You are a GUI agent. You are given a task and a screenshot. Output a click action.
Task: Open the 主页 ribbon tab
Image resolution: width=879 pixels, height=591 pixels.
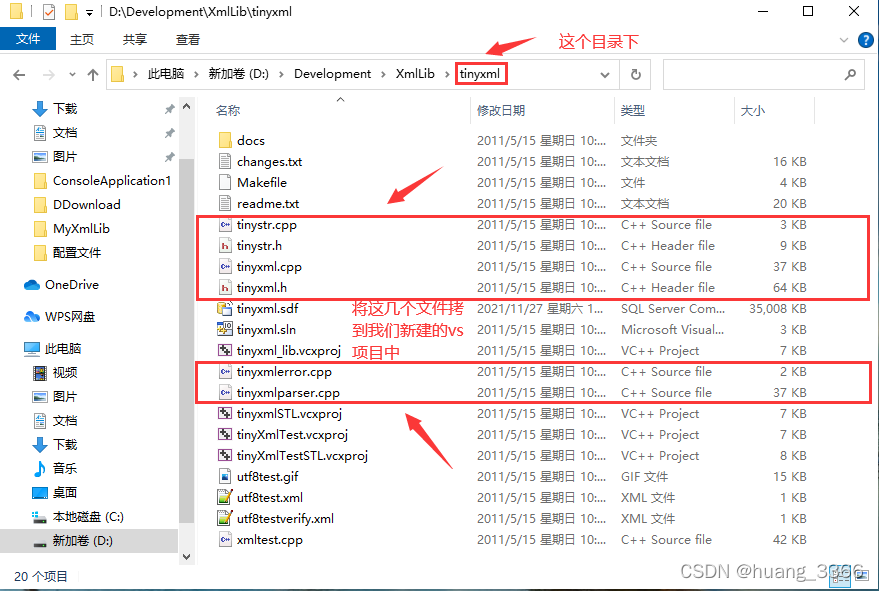pos(82,40)
